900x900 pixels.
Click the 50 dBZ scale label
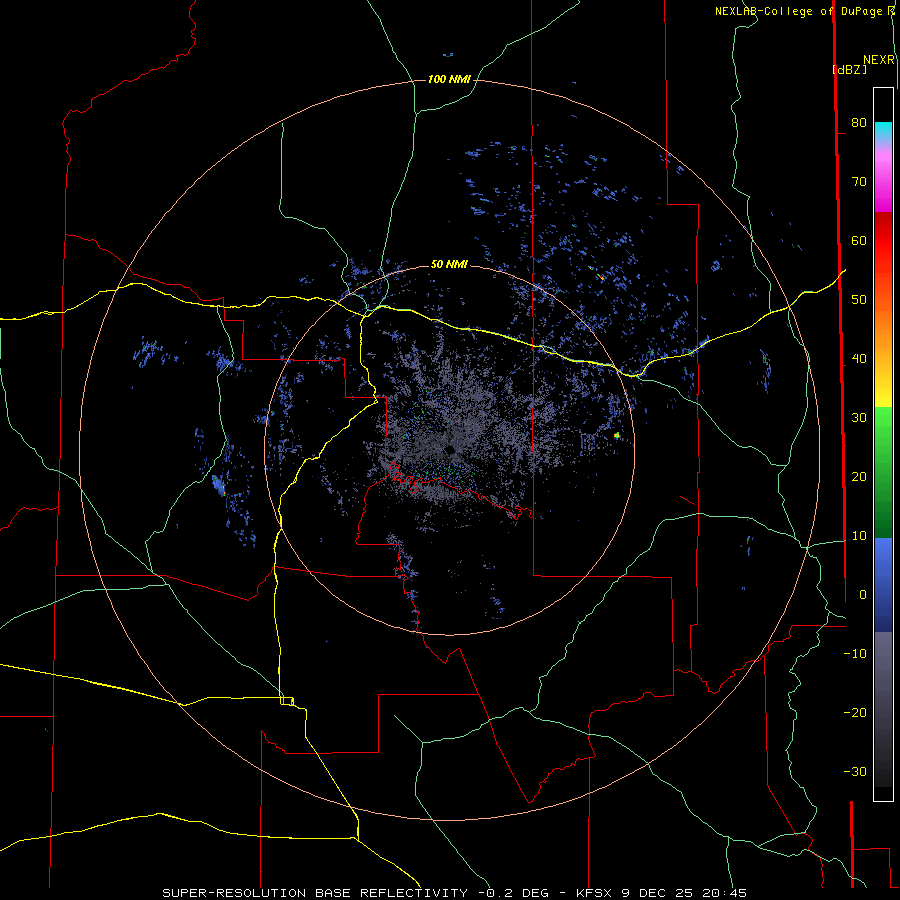pos(859,300)
